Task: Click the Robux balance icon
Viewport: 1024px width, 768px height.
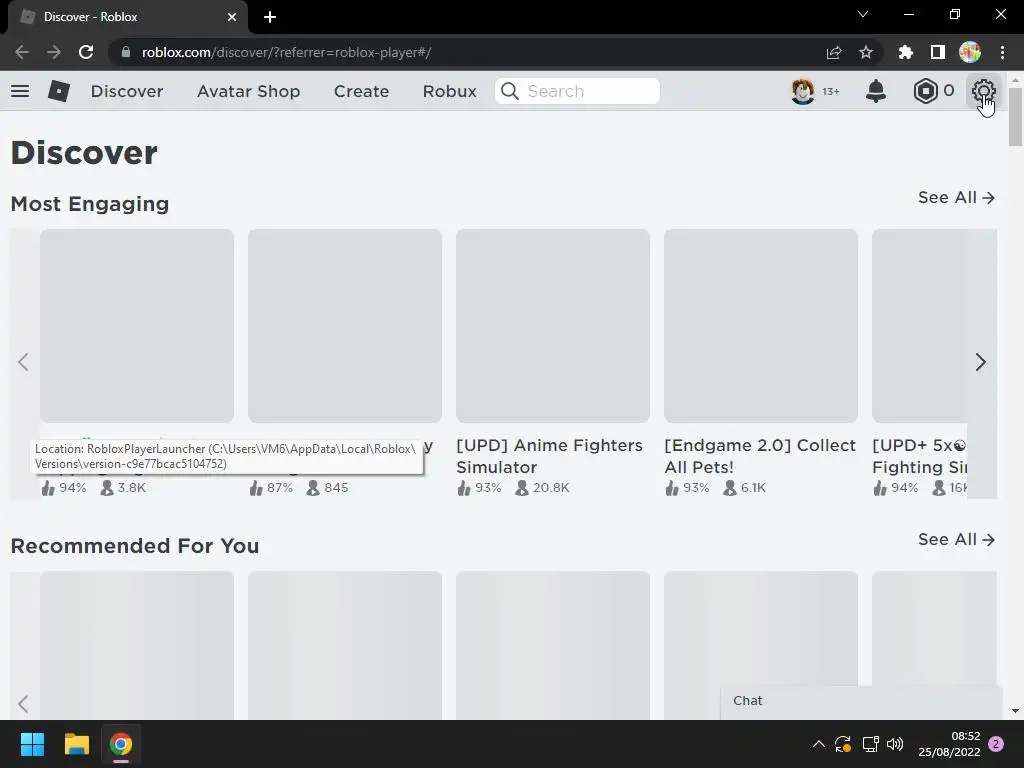Action: 925,91
